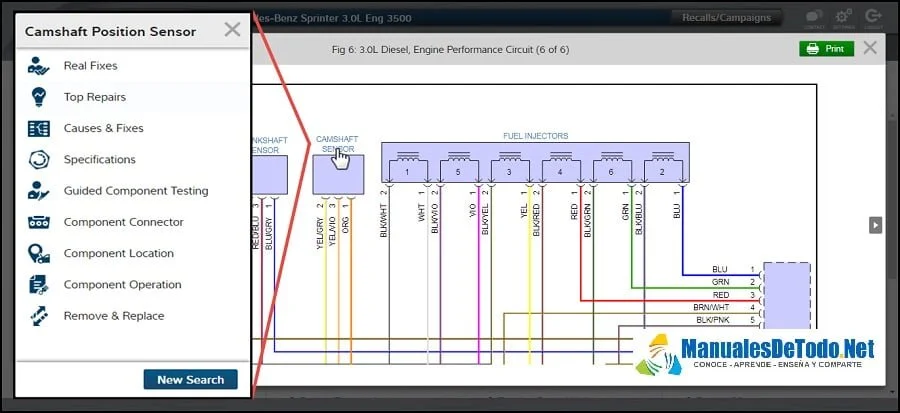Click the Logout icon
This screenshot has width=900, height=413.
[874, 18]
